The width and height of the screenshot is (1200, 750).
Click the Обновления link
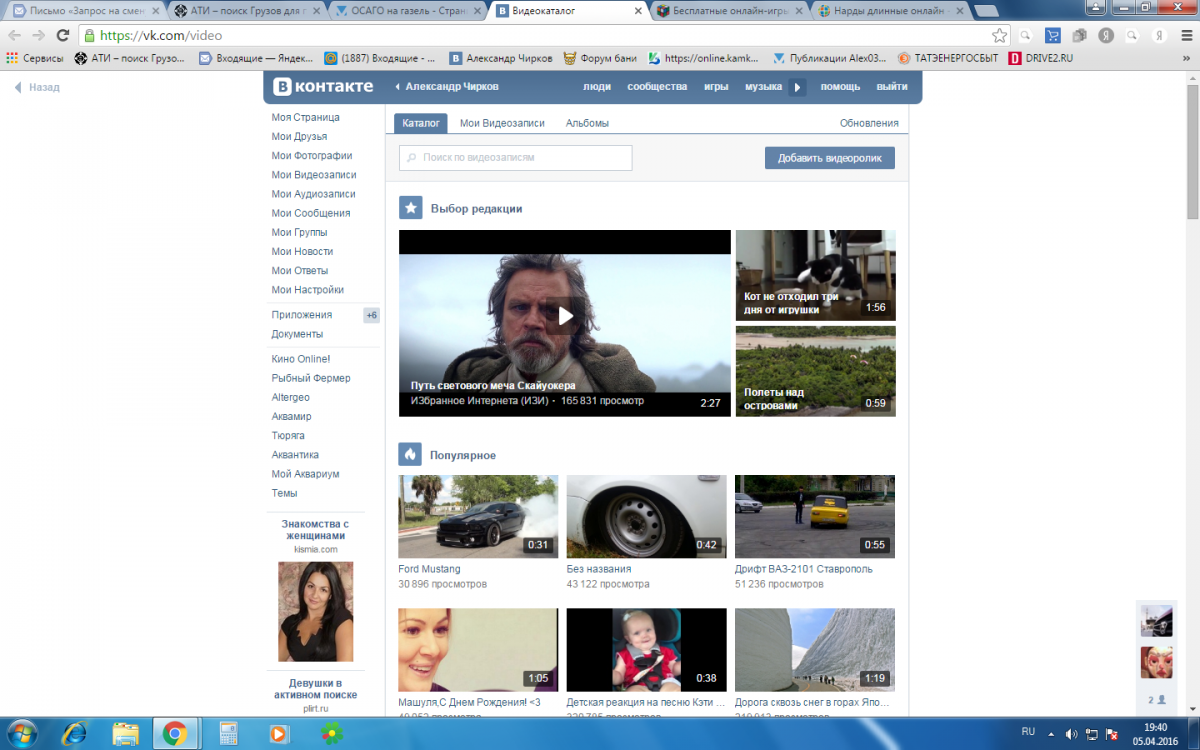point(869,123)
